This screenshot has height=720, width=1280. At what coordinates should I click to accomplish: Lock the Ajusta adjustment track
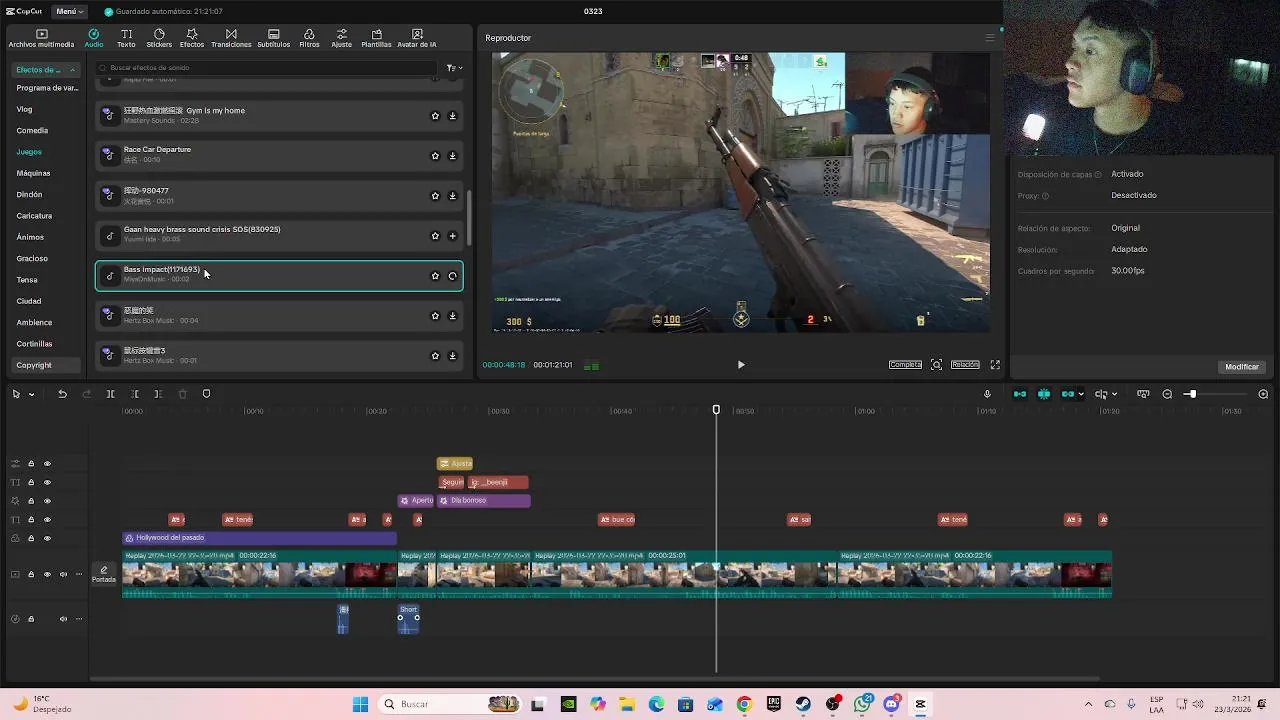click(x=31, y=464)
